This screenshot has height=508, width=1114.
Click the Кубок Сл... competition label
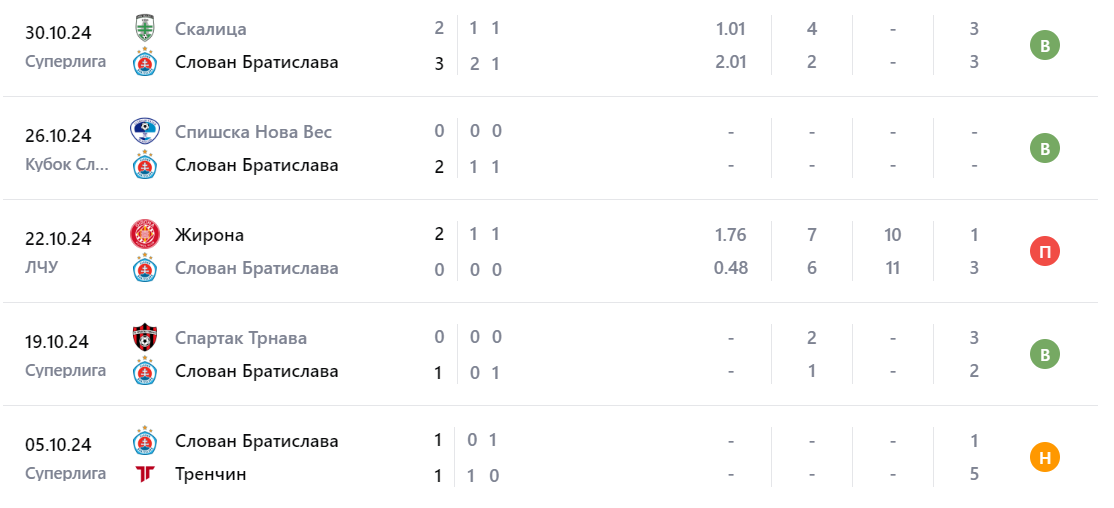coord(67,165)
